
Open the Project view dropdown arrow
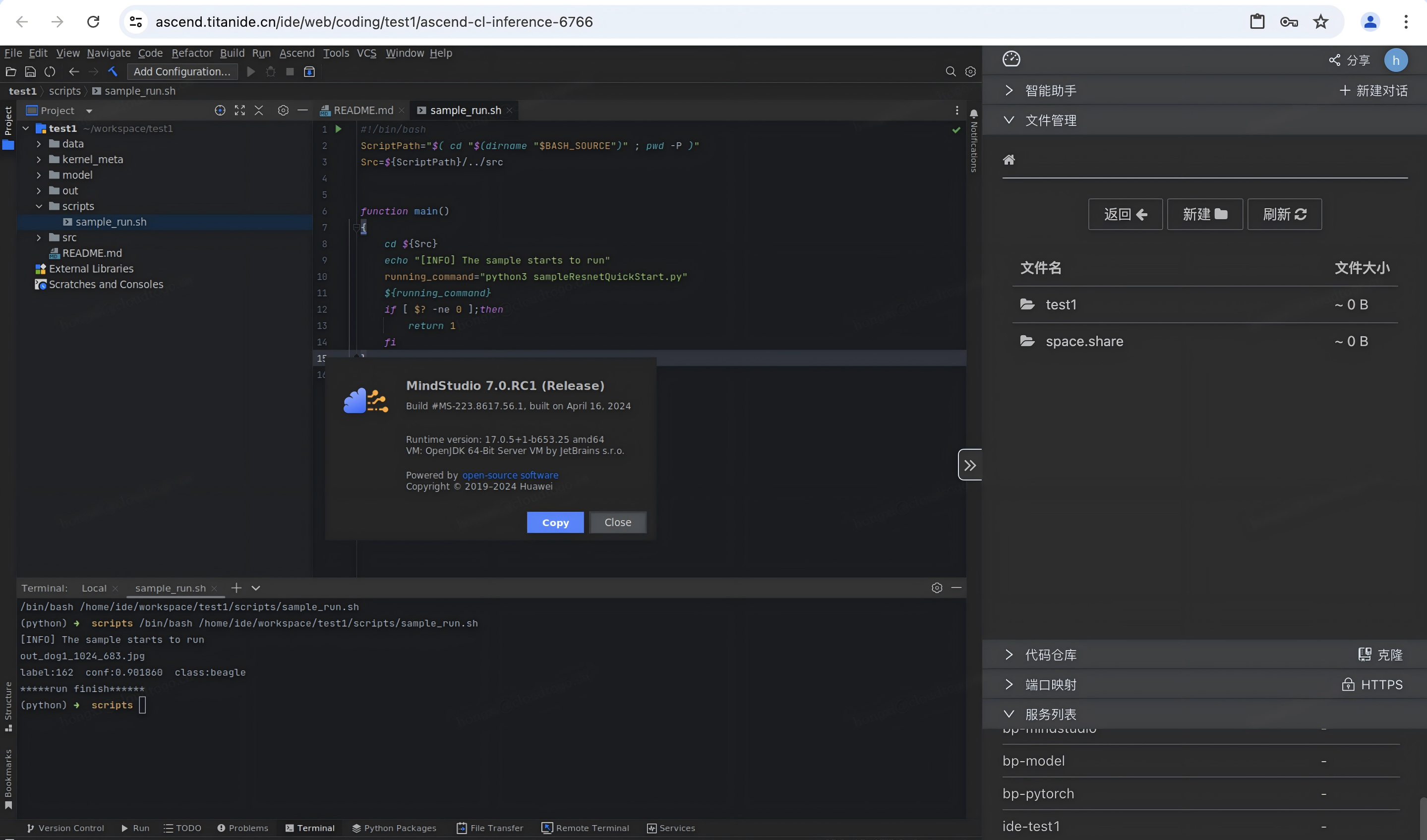point(89,111)
